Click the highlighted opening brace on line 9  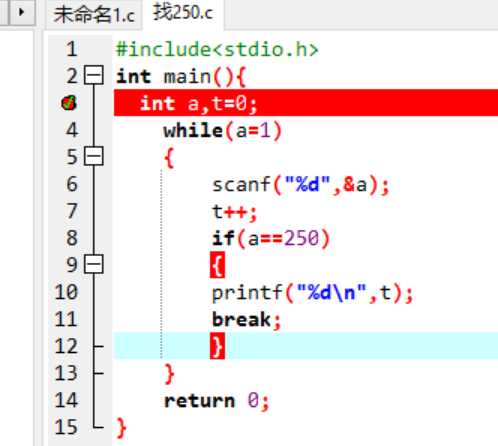[217, 265]
